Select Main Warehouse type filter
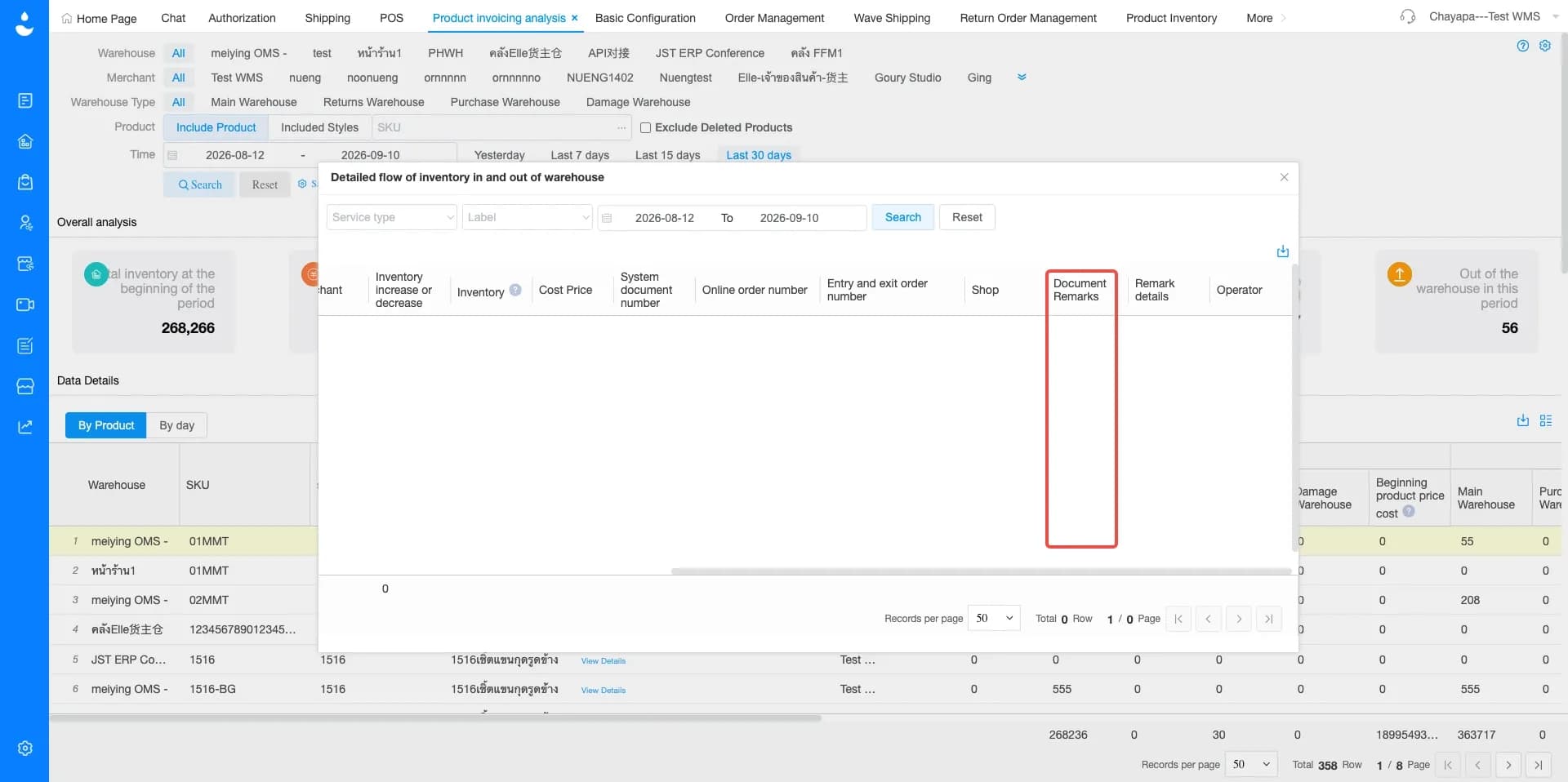 pyautogui.click(x=254, y=102)
